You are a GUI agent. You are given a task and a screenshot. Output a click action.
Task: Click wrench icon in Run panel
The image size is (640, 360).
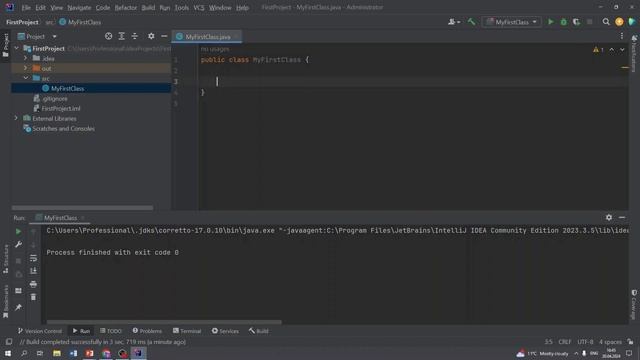tap(18, 244)
